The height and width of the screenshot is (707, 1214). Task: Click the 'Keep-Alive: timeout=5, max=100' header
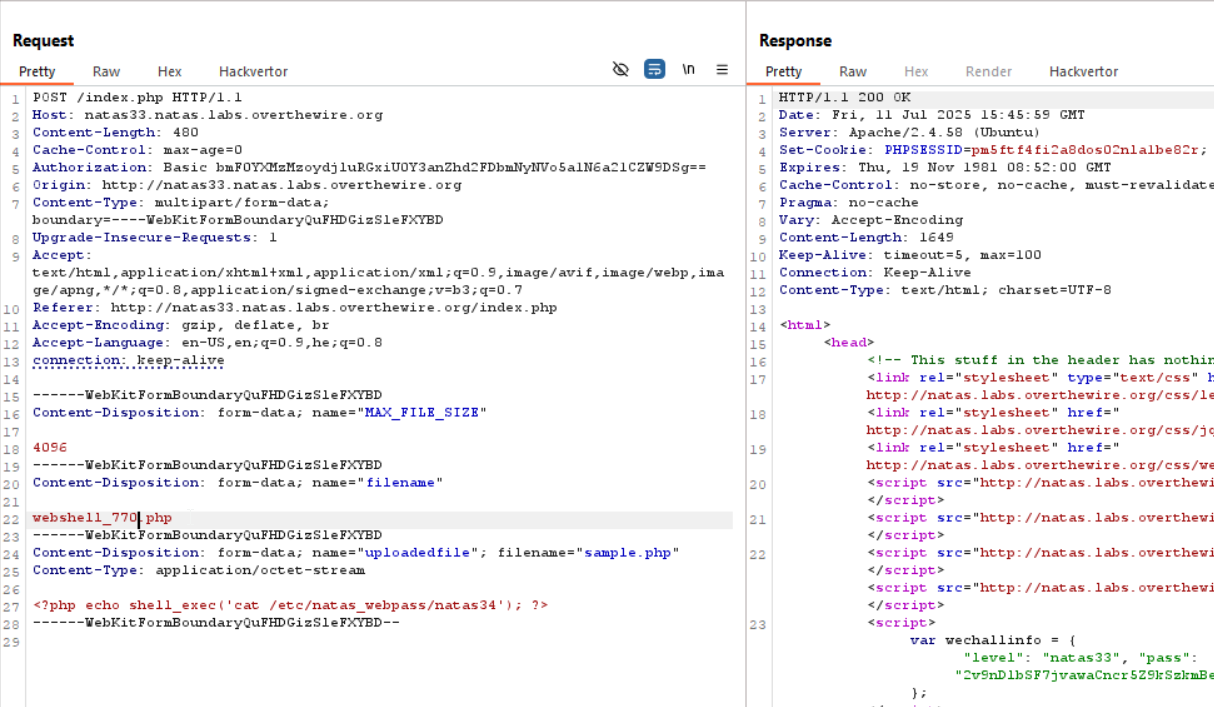(910, 255)
